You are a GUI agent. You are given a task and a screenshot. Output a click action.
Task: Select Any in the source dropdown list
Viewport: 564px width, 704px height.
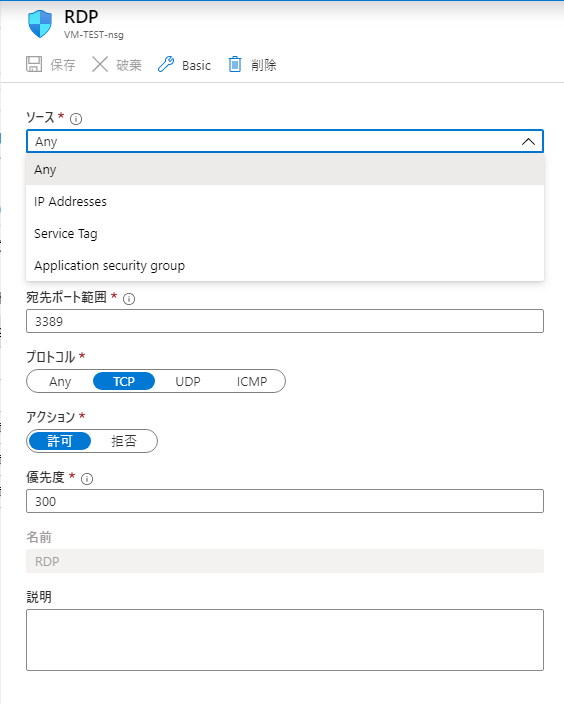pyautogui.click(x=285, y=170)
